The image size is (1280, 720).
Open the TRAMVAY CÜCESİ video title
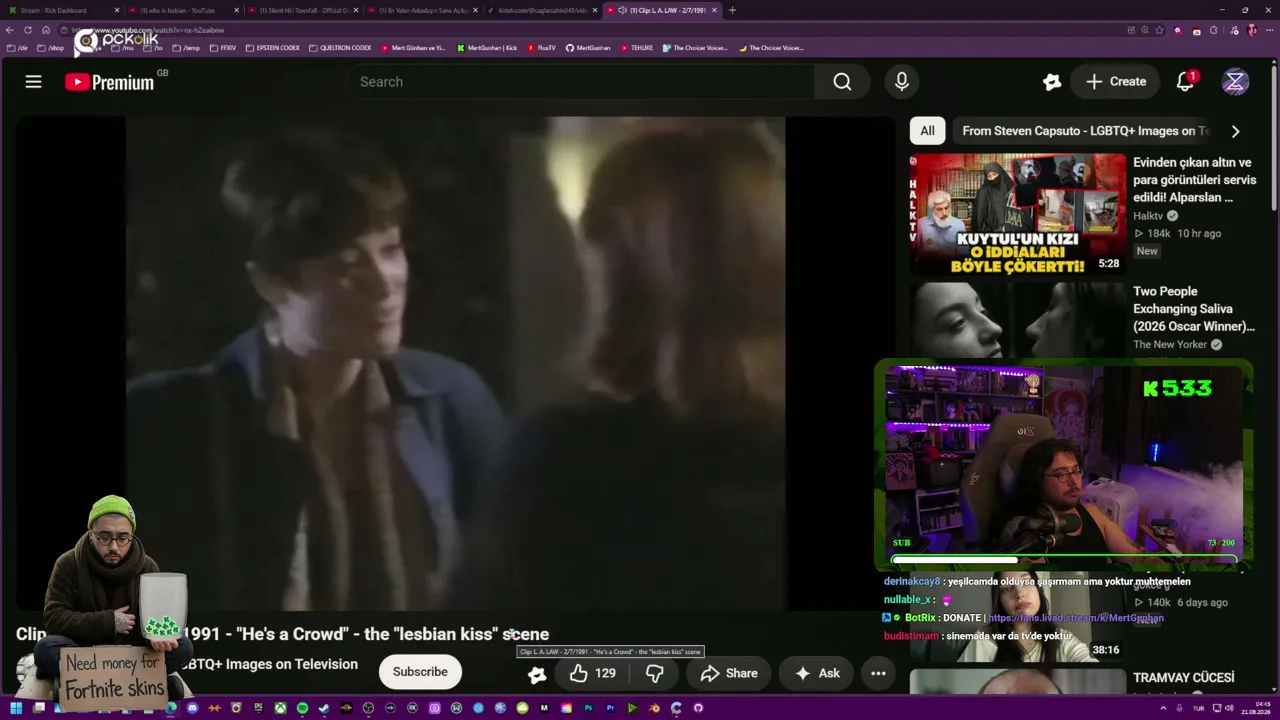(1184, 678)
